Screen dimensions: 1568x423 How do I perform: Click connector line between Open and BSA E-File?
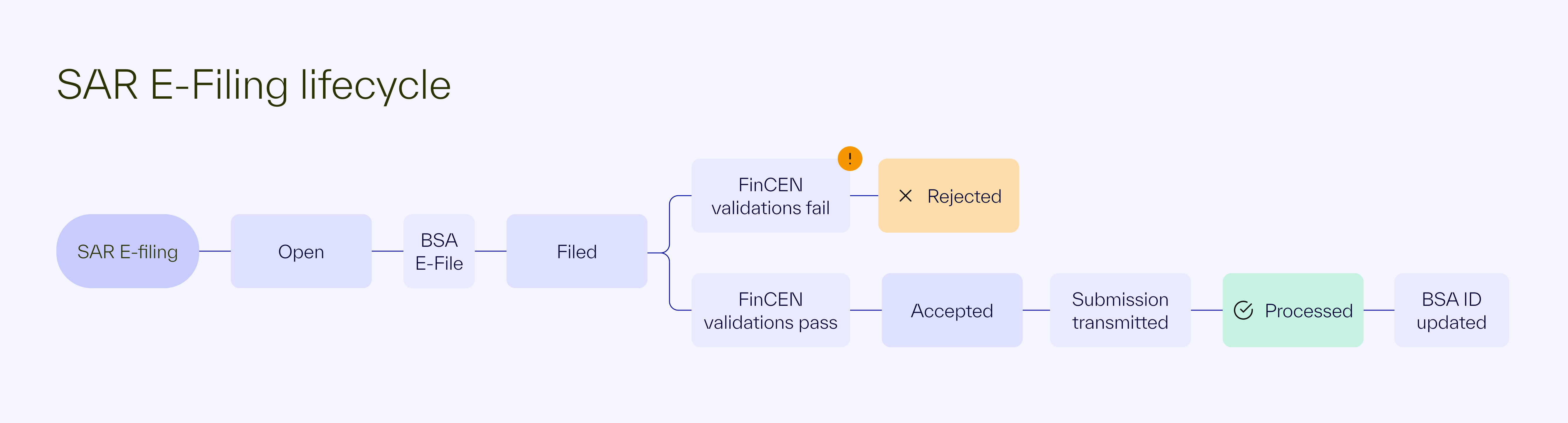(388, 251)
